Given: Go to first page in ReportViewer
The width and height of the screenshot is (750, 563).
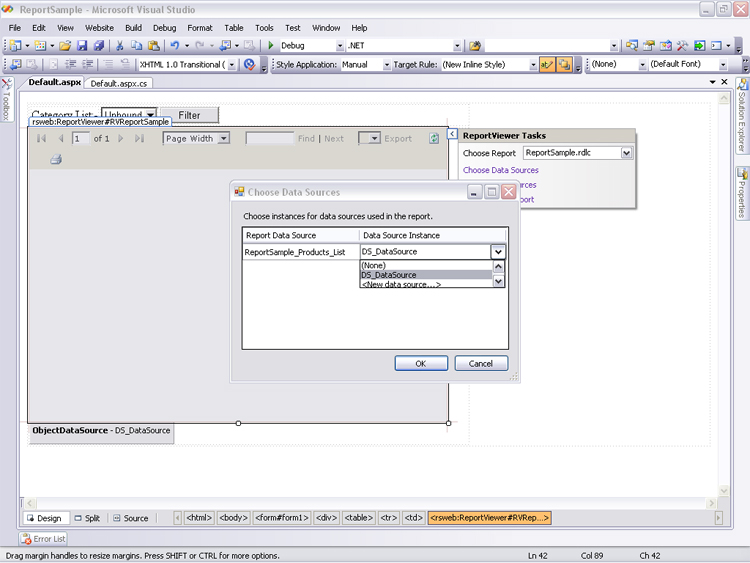Looking at the screenshot, I should coord(41,138).
